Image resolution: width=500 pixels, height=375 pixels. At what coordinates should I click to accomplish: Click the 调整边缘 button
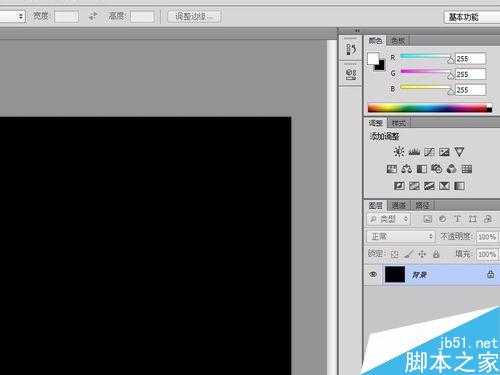click(194, 16)
